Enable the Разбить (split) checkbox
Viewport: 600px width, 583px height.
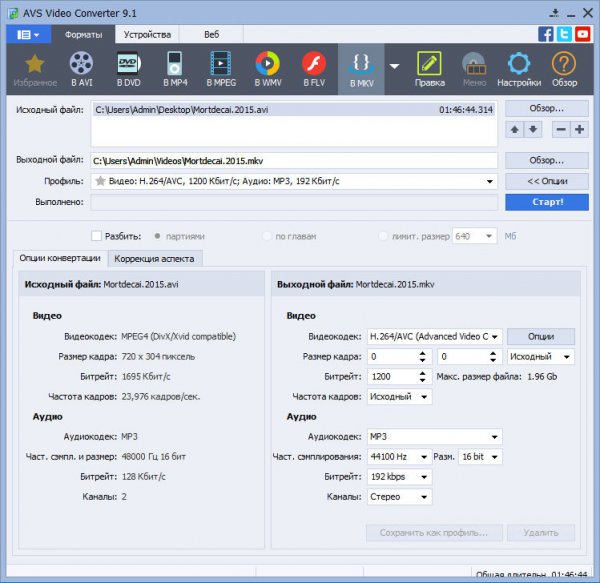coord(96,236)
